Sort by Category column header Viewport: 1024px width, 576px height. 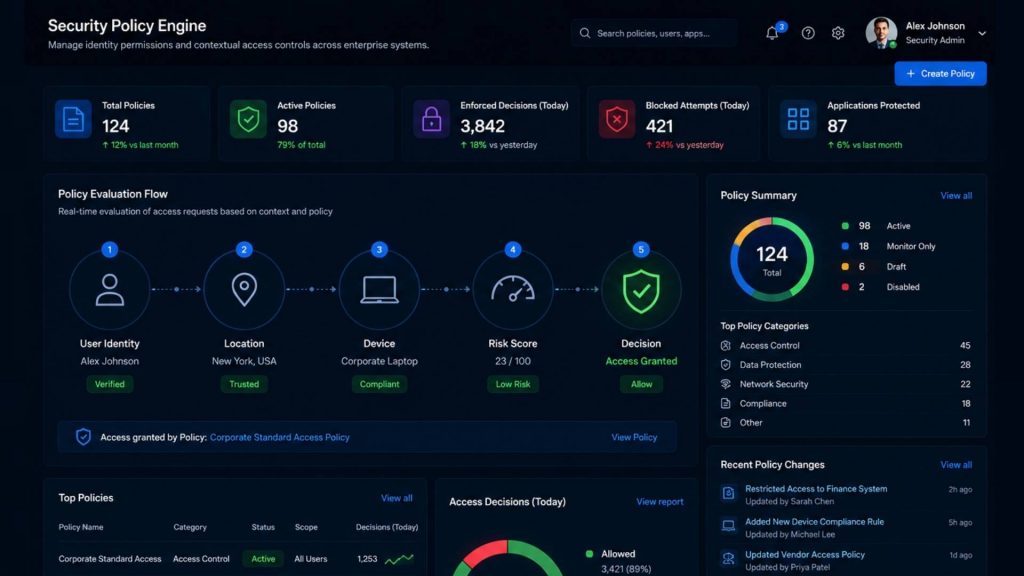pos(190,527)
